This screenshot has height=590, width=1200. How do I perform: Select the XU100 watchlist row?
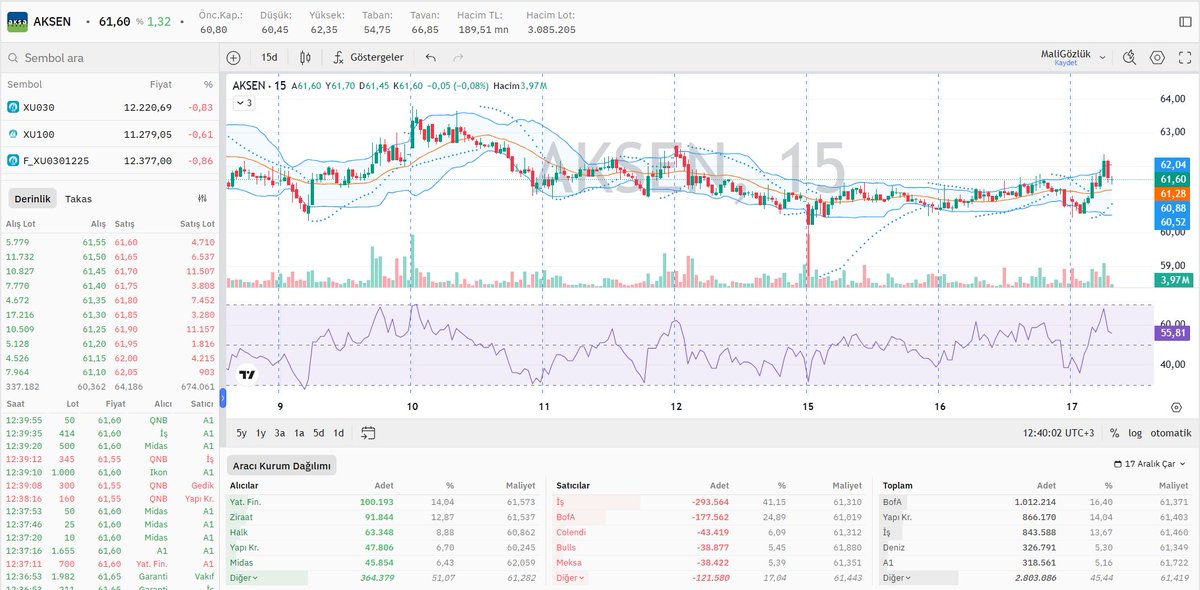[110, 134]
